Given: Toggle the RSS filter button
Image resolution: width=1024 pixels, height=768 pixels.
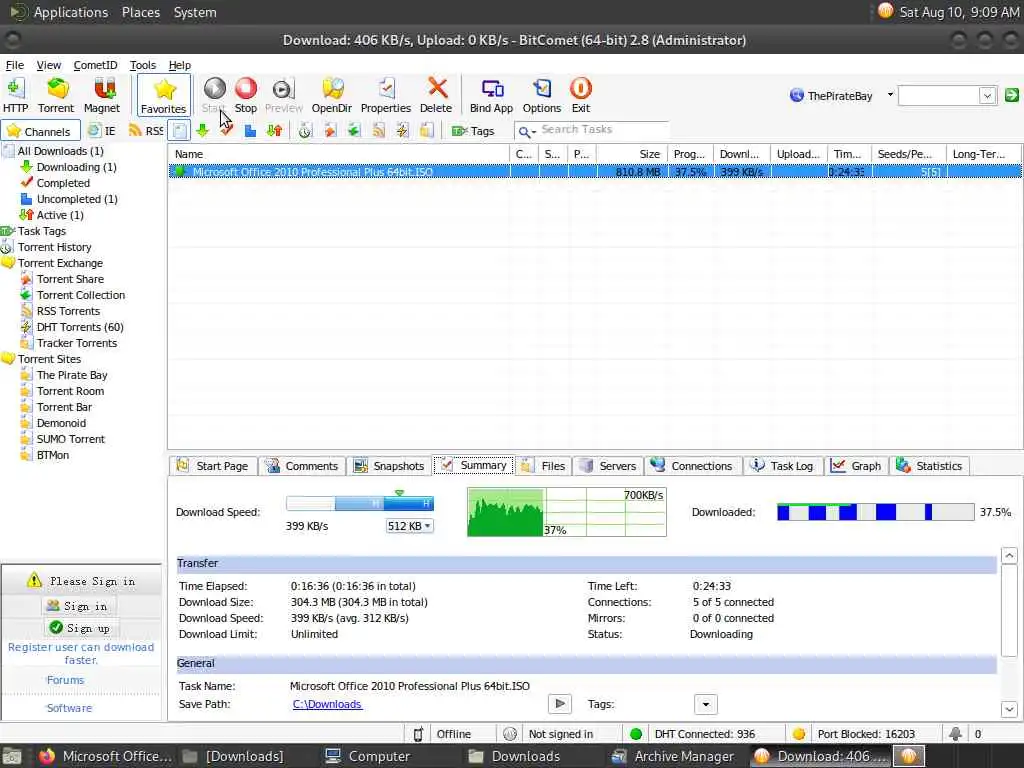Looking at the screenshot, I should (146, 131).
